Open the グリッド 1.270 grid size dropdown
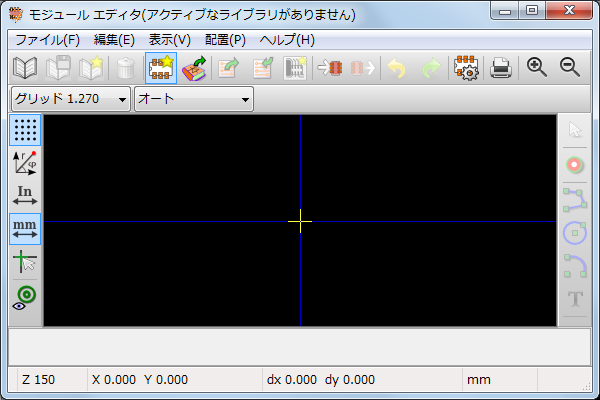Viewport: 600px width, 400px height. (71, 99)
